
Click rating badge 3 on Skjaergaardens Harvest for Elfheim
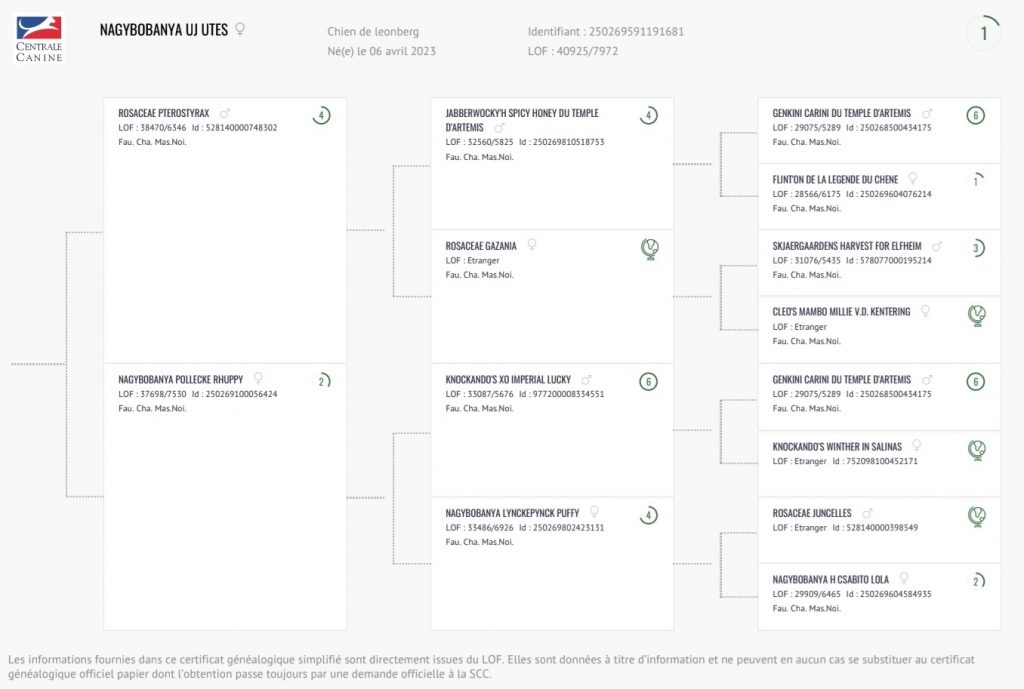pyautogui.click(x=977, y=249)
